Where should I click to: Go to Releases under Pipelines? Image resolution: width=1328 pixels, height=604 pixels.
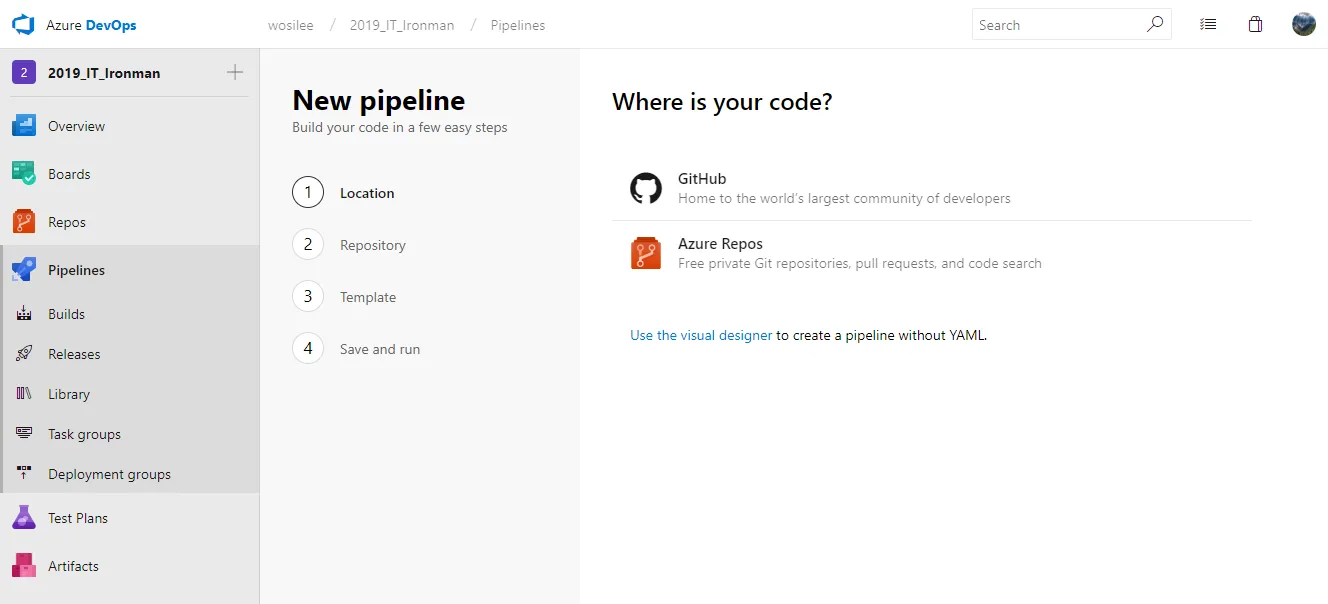pos(74,354)
